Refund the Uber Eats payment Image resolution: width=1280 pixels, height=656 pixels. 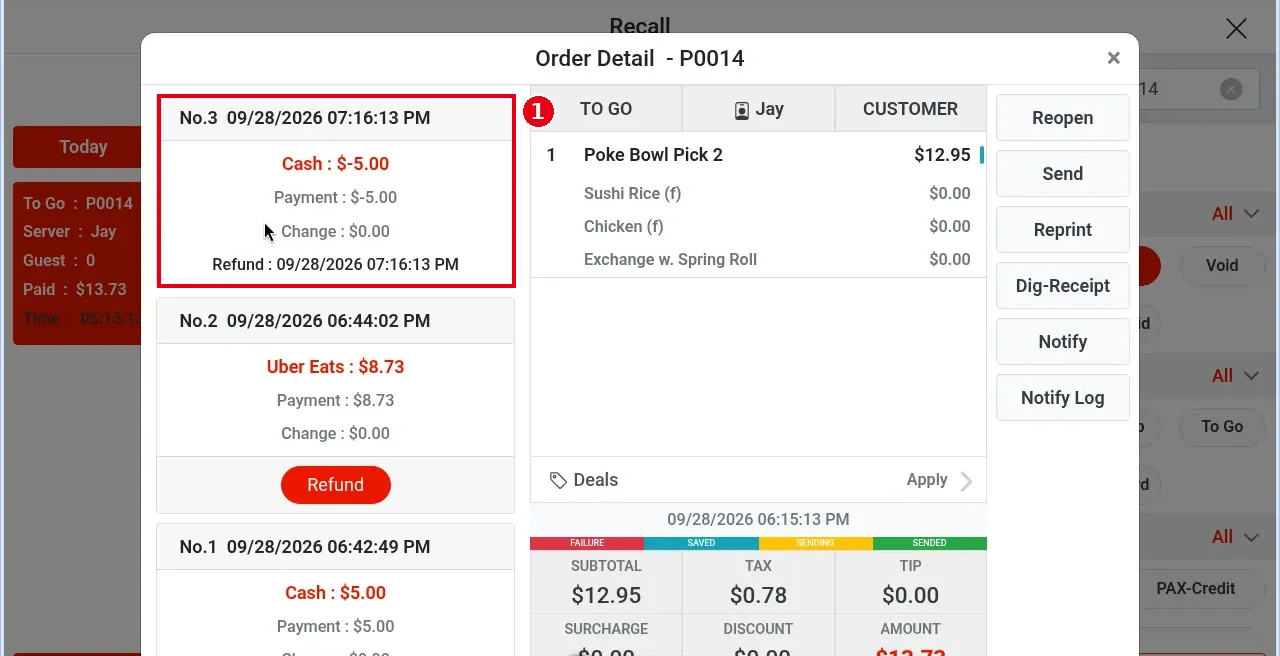(x=335, y=485)
